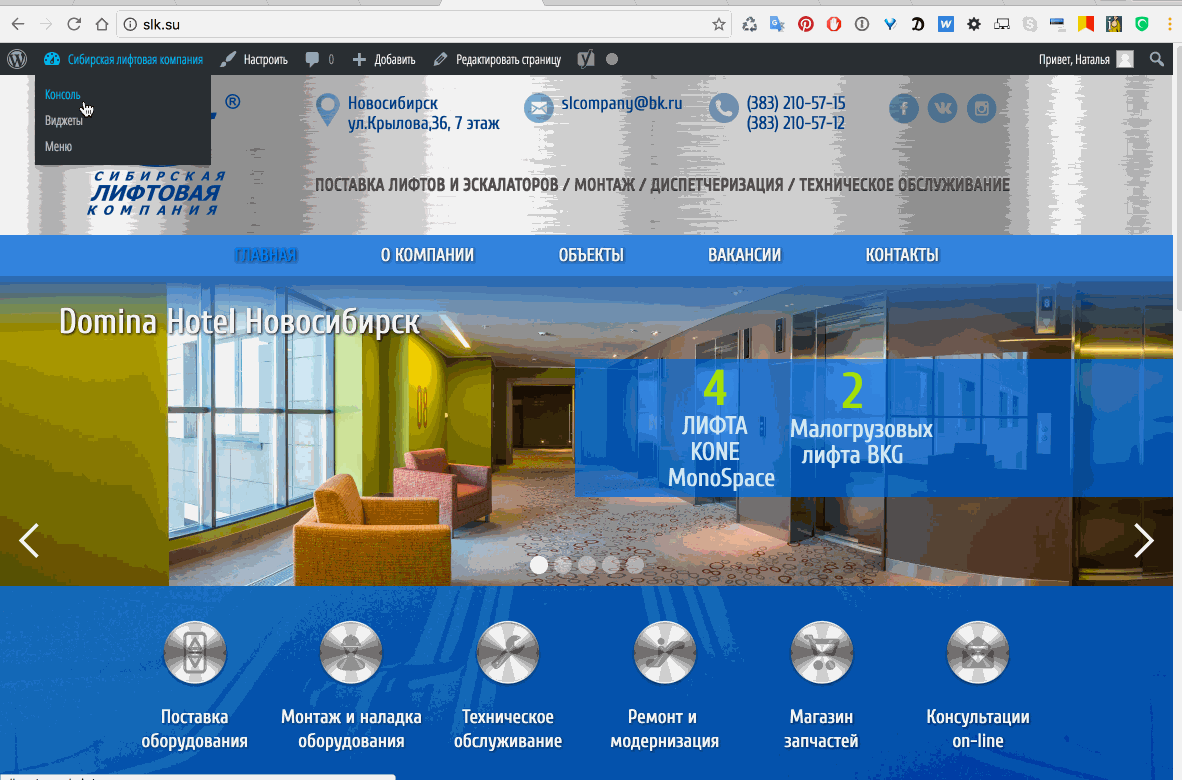Select Консоль in site dropdown menu
Image resolution: width=1182 pixels, height=780 pixels.
pos(63,95)
